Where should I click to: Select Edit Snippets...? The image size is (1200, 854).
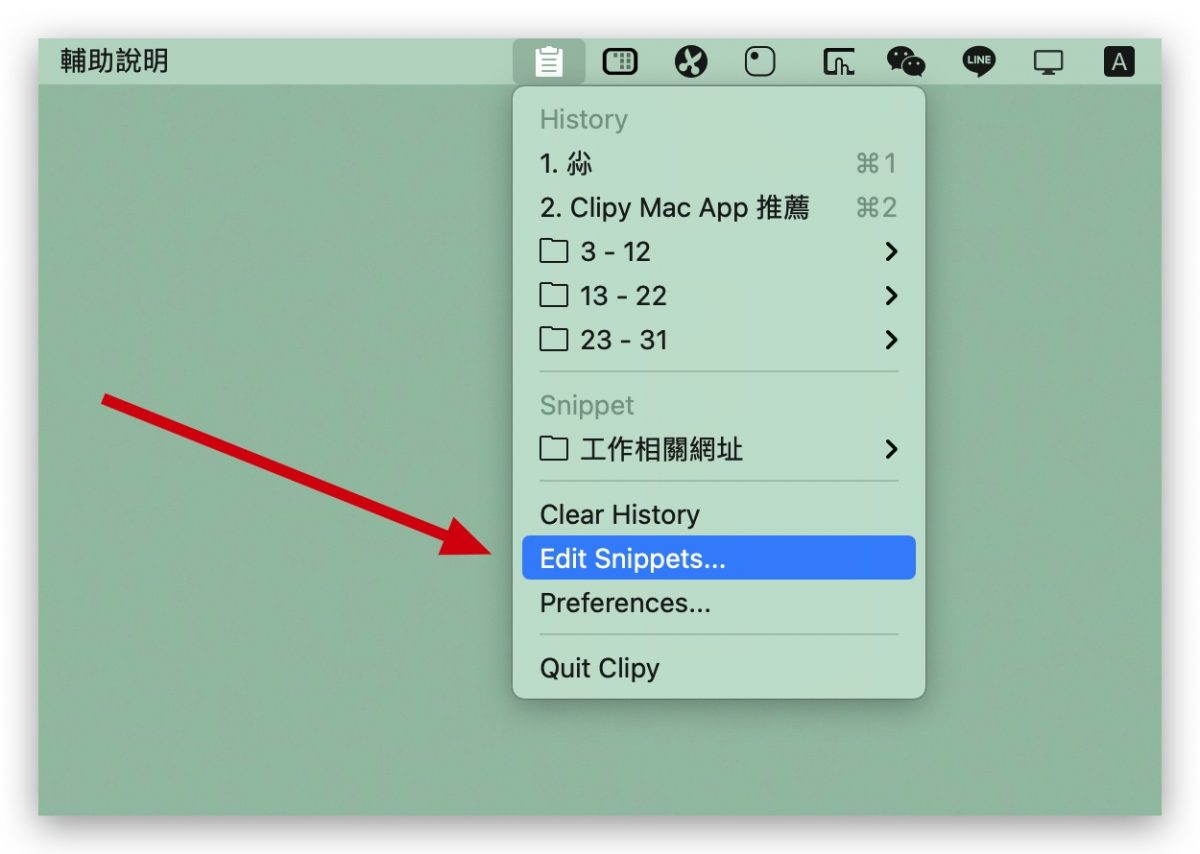click(x=718, y=558)
